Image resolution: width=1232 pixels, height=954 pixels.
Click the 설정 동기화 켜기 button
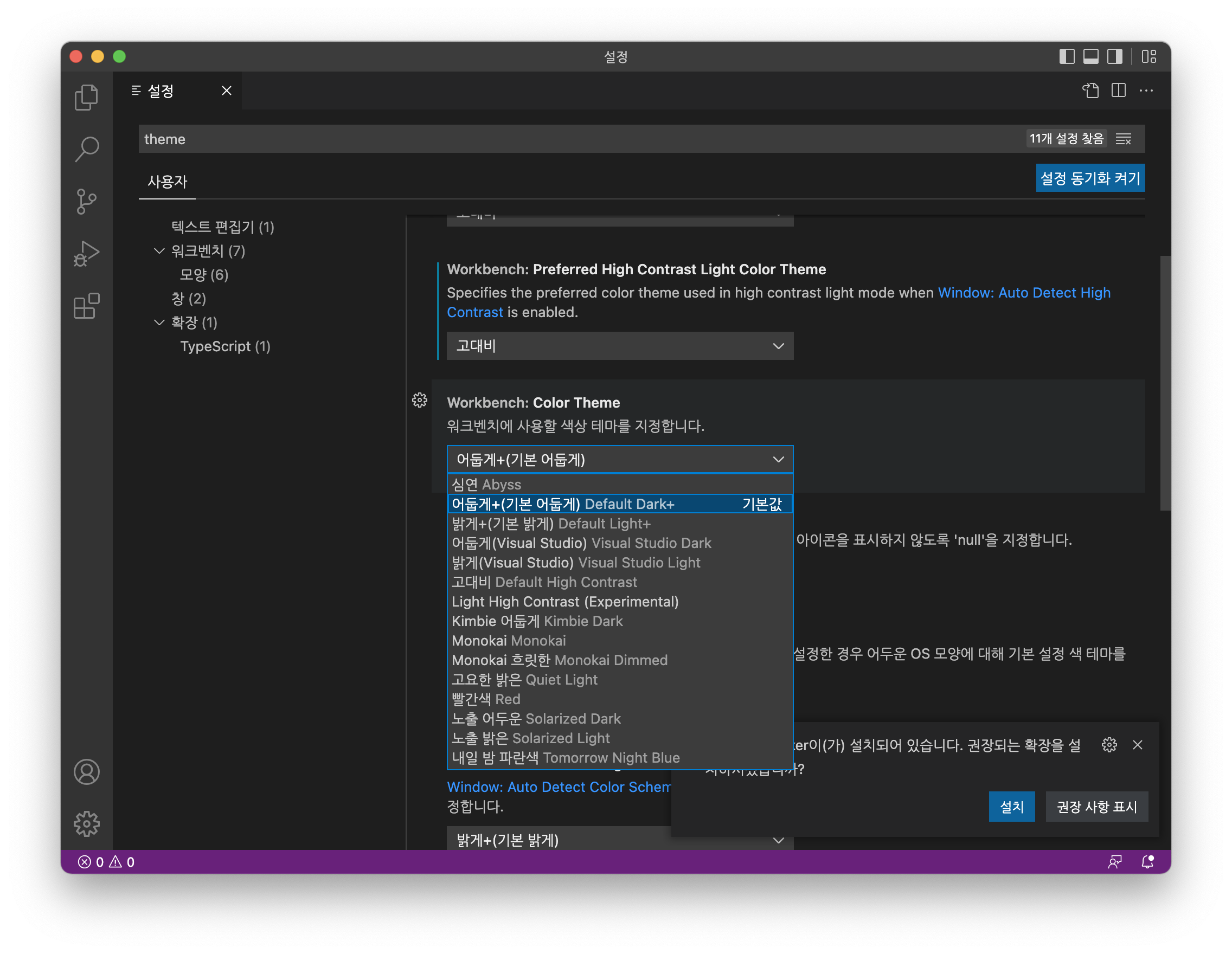1090,178
